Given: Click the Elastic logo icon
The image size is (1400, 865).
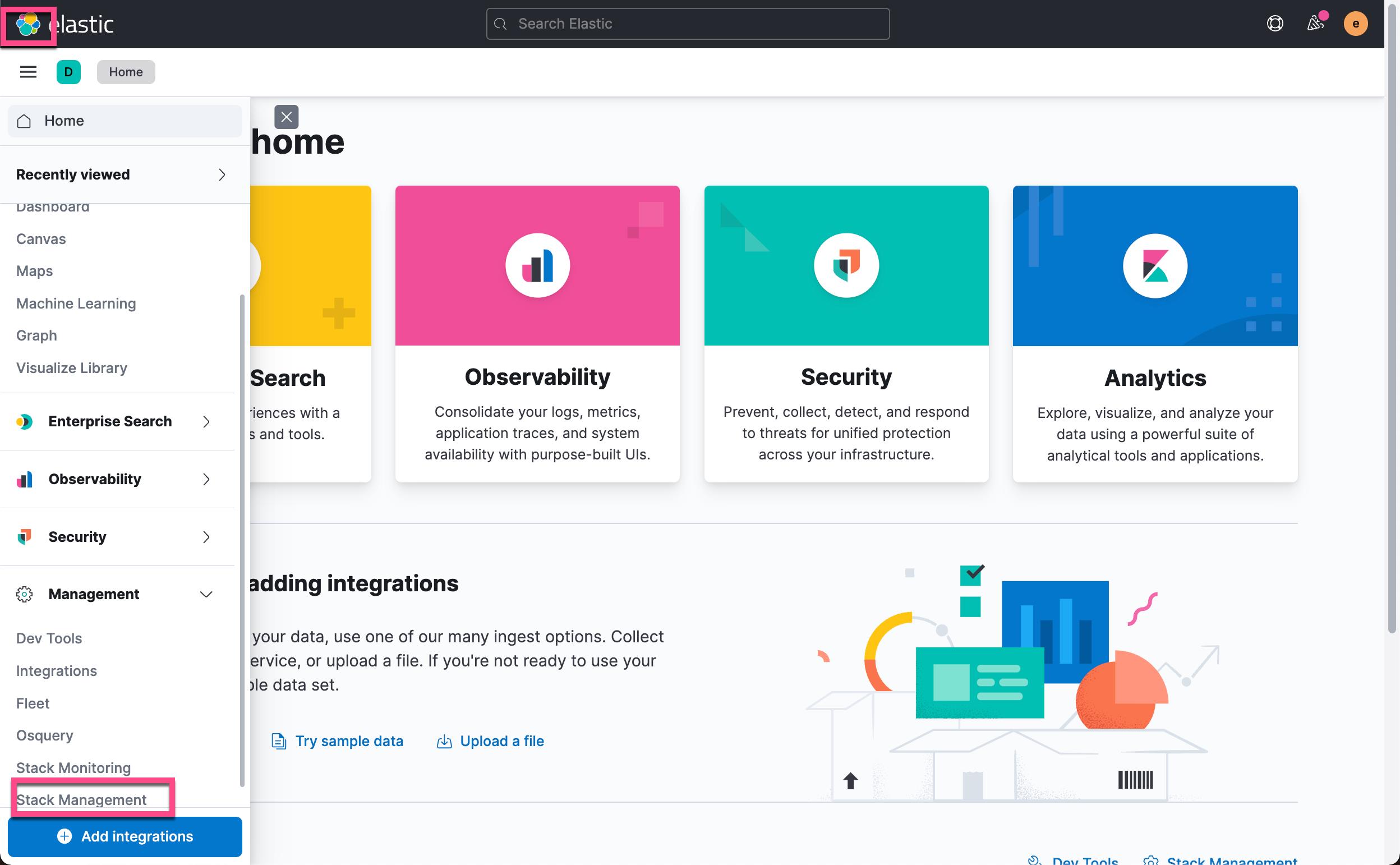Looking at the screenshot, I should [28, 25].
